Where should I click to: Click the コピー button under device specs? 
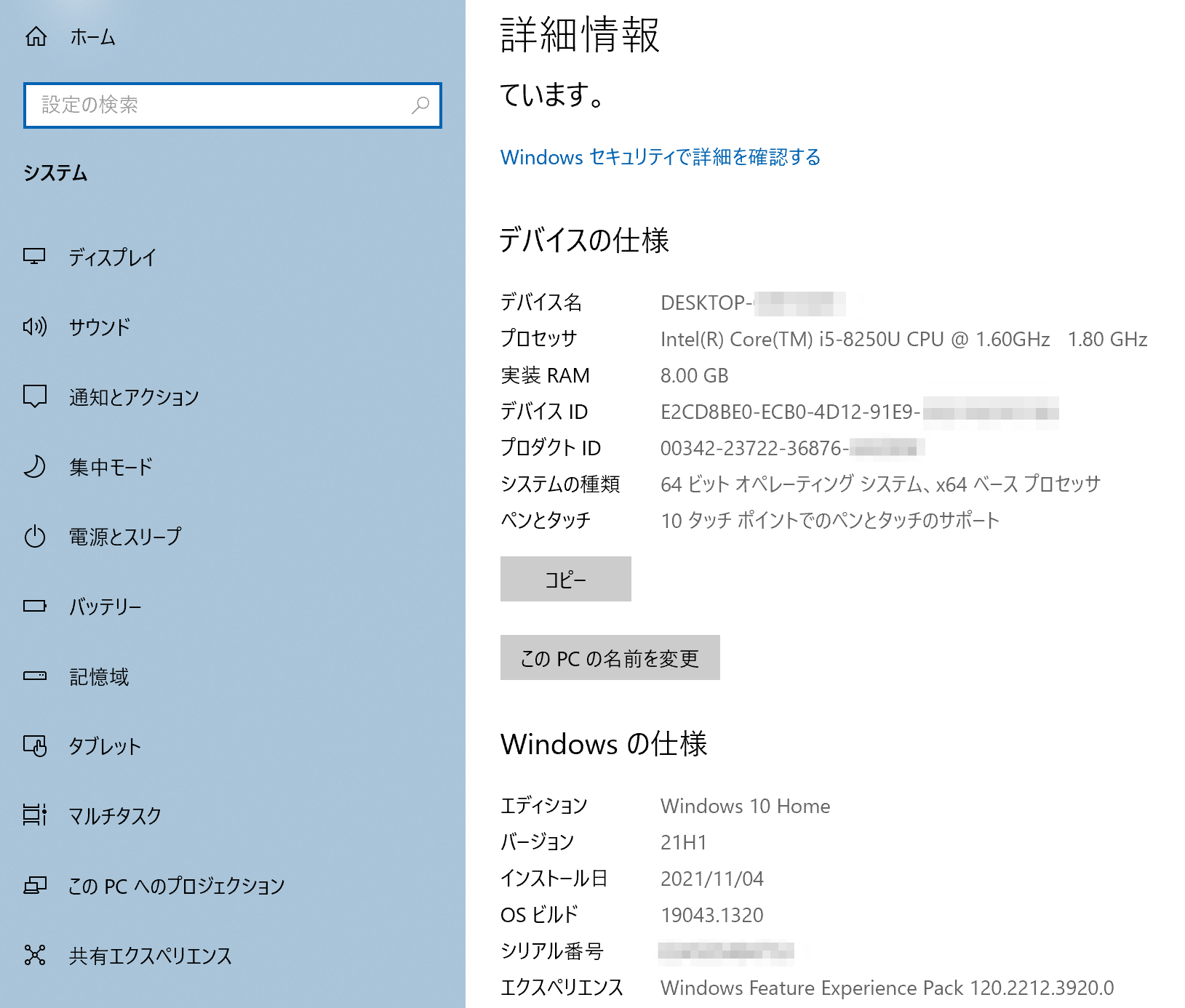[x=566, y=579]
